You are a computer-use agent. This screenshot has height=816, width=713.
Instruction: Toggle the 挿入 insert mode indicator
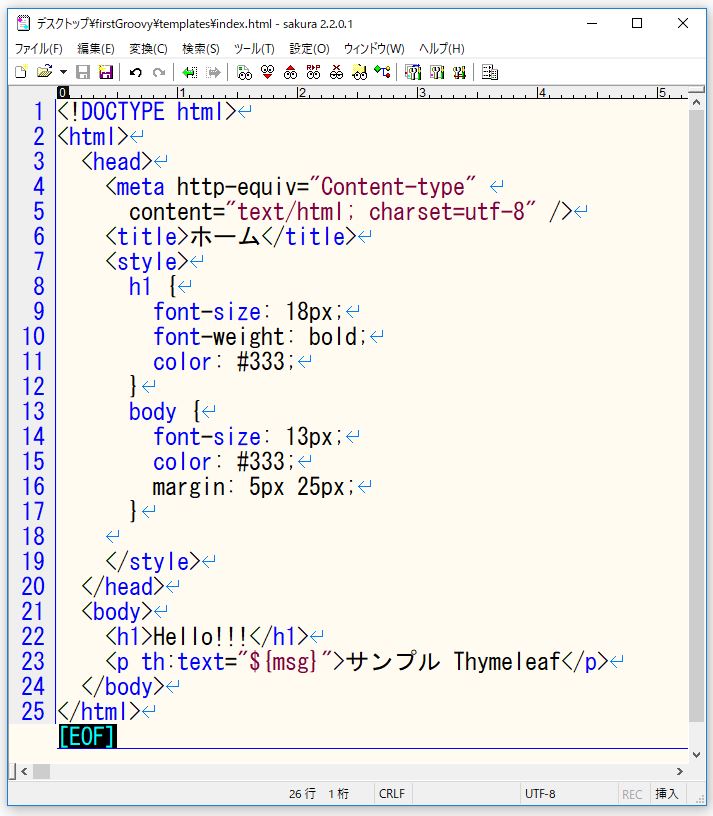(x=666, y=794)
